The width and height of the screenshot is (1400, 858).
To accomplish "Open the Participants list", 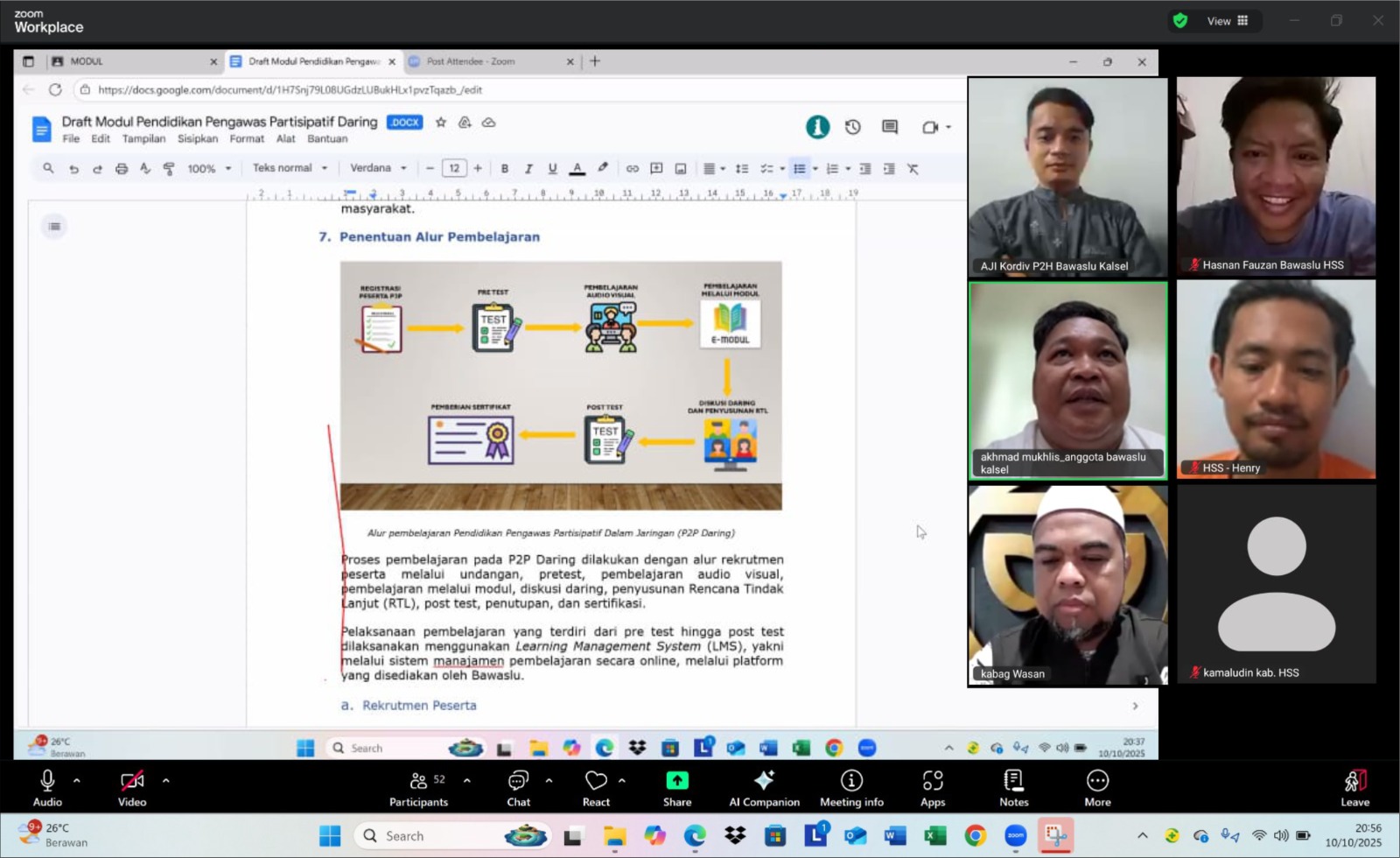I will pos(418,787).
